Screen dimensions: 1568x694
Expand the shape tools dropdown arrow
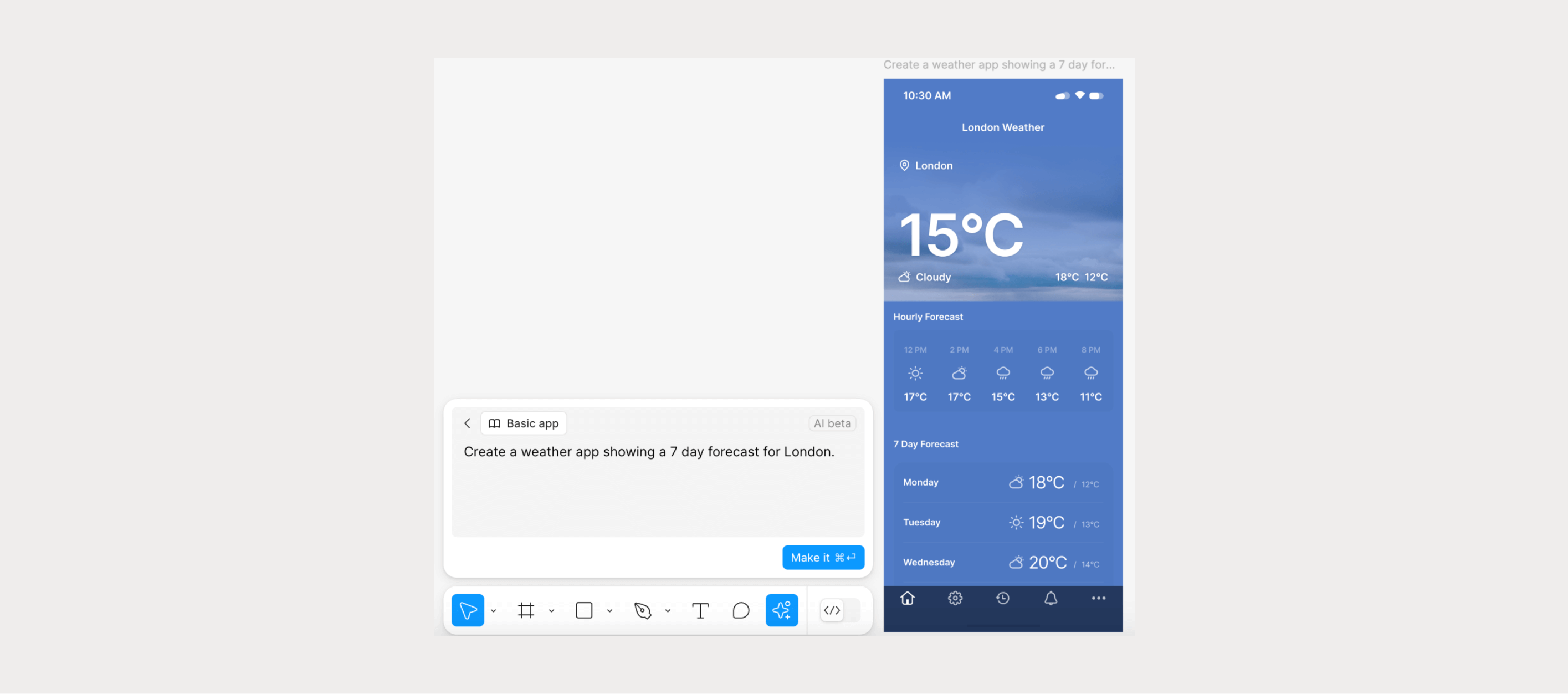(609, 611)
